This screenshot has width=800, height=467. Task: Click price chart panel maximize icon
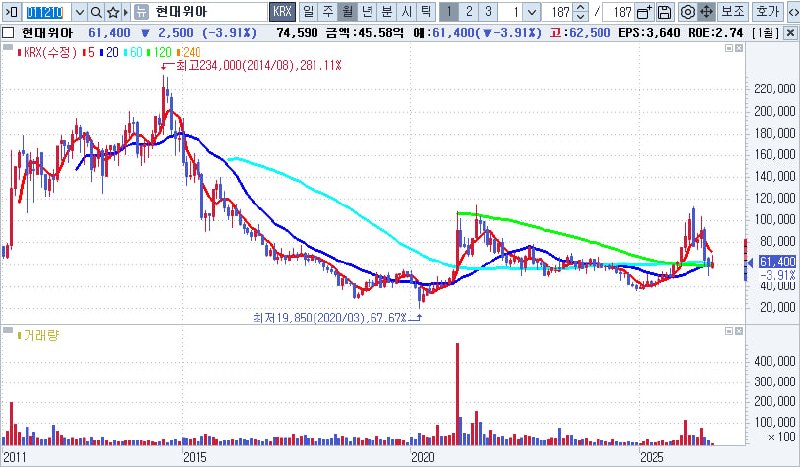tap(730, 48)
